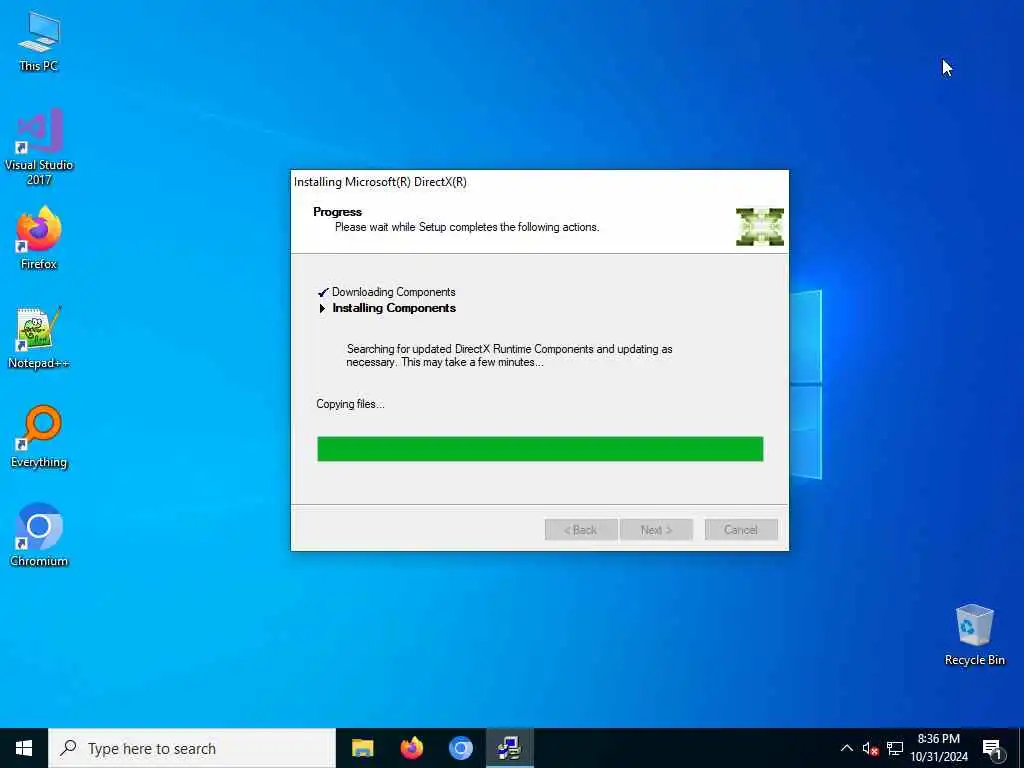Select the Firefox desktop shortcut
Image resolution: width=1024 pixels, height=768 pixels.
pyautogui.click(x=39, y=238)
